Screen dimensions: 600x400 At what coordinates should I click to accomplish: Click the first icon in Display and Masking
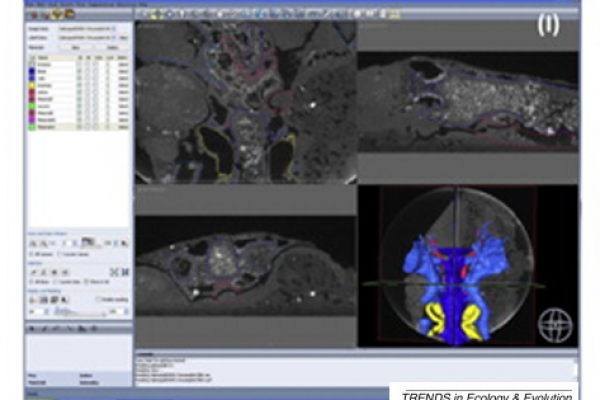pos(32,300)
